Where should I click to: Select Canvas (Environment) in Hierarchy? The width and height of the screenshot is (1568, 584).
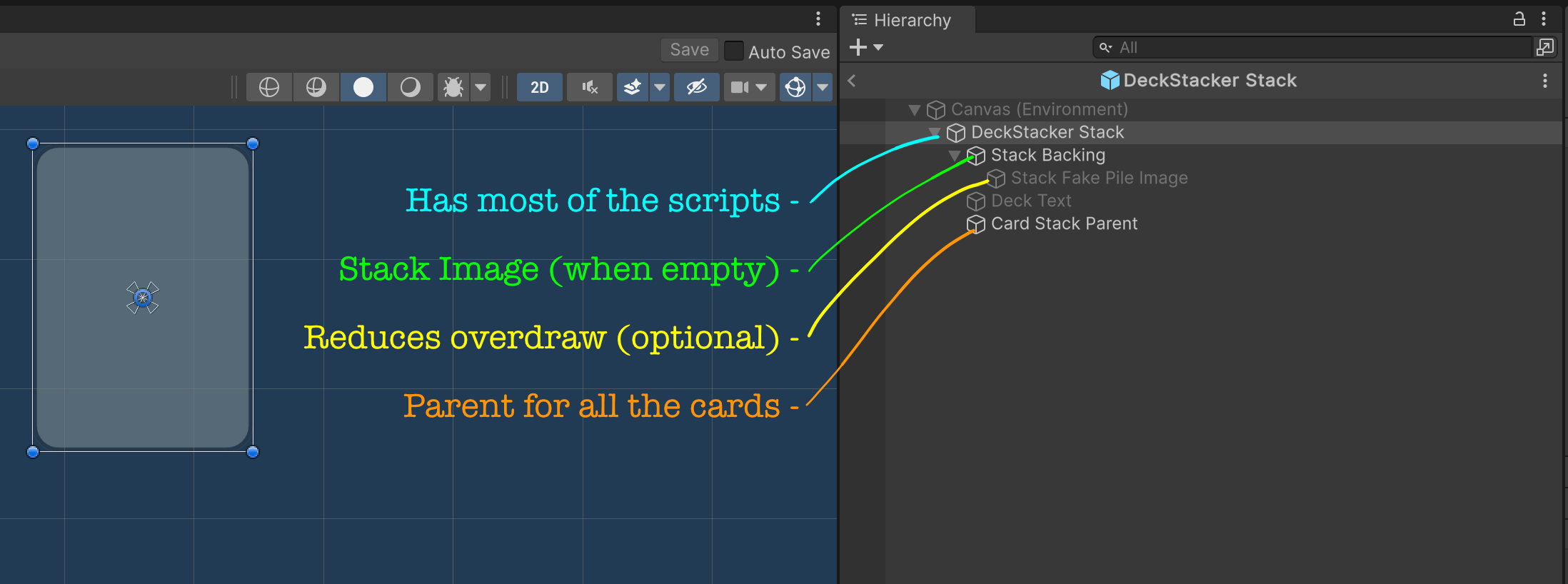[x=1040, y=109]
